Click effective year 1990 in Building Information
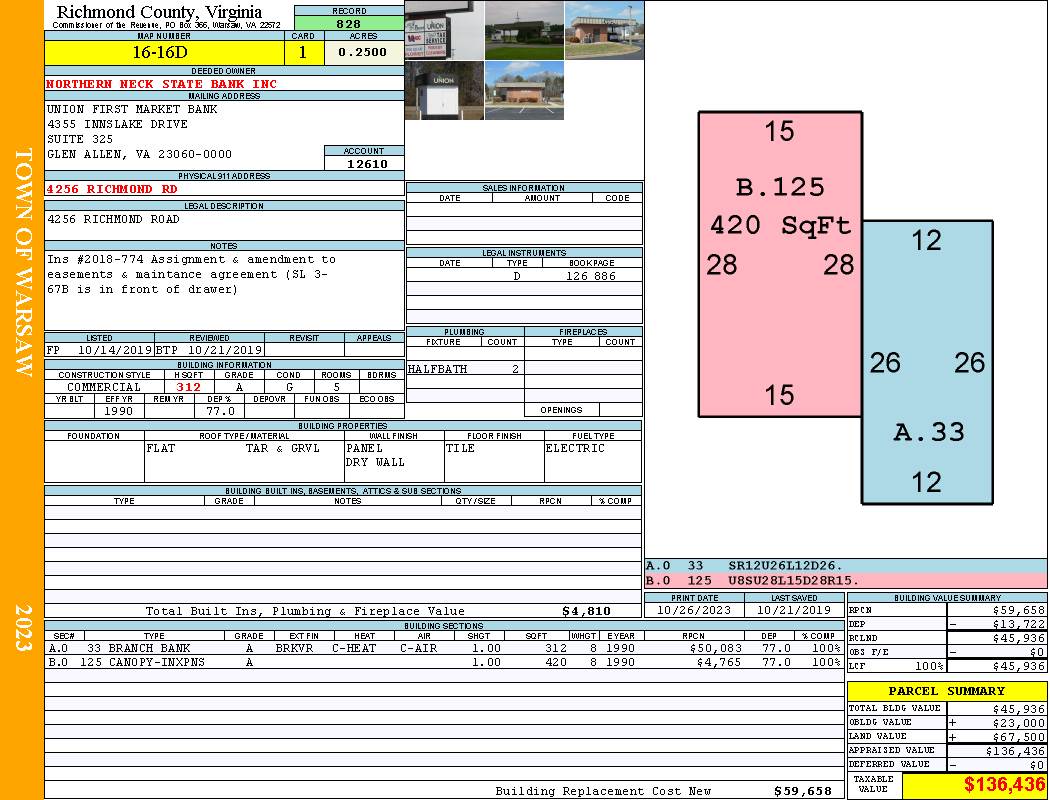This screenshot has width=1050, height=800. coord(119,411)
